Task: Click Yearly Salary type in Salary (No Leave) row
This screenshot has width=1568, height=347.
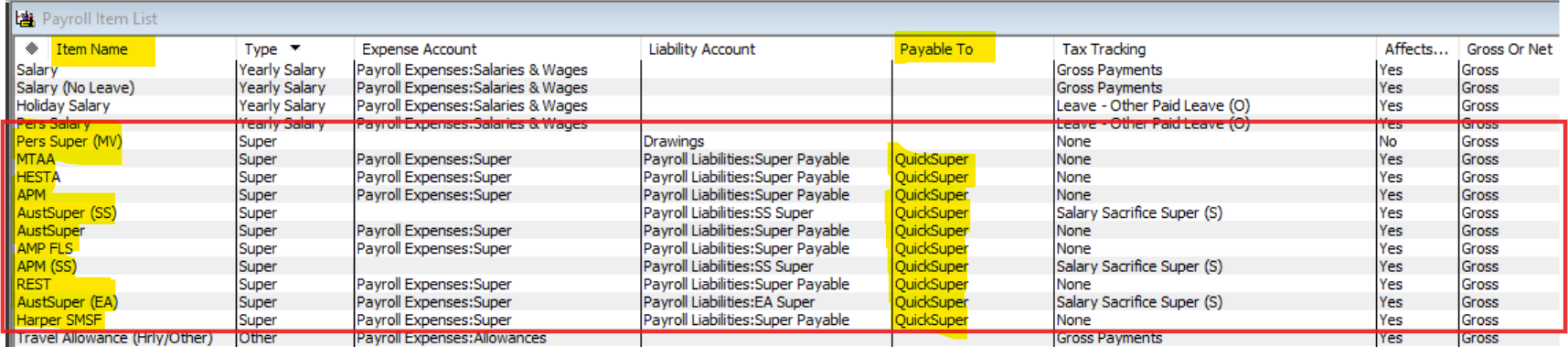Action: [x=282, y=88]
